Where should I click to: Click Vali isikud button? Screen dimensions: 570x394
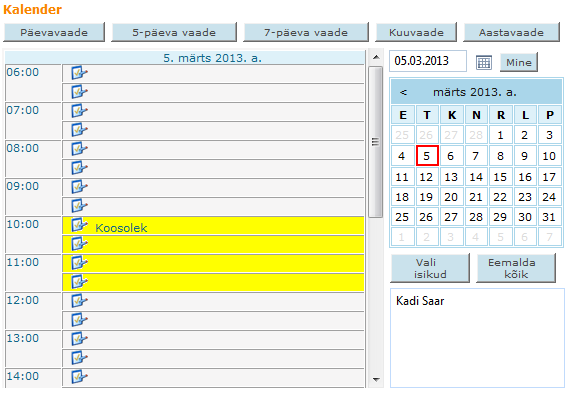tap(430, 268)
